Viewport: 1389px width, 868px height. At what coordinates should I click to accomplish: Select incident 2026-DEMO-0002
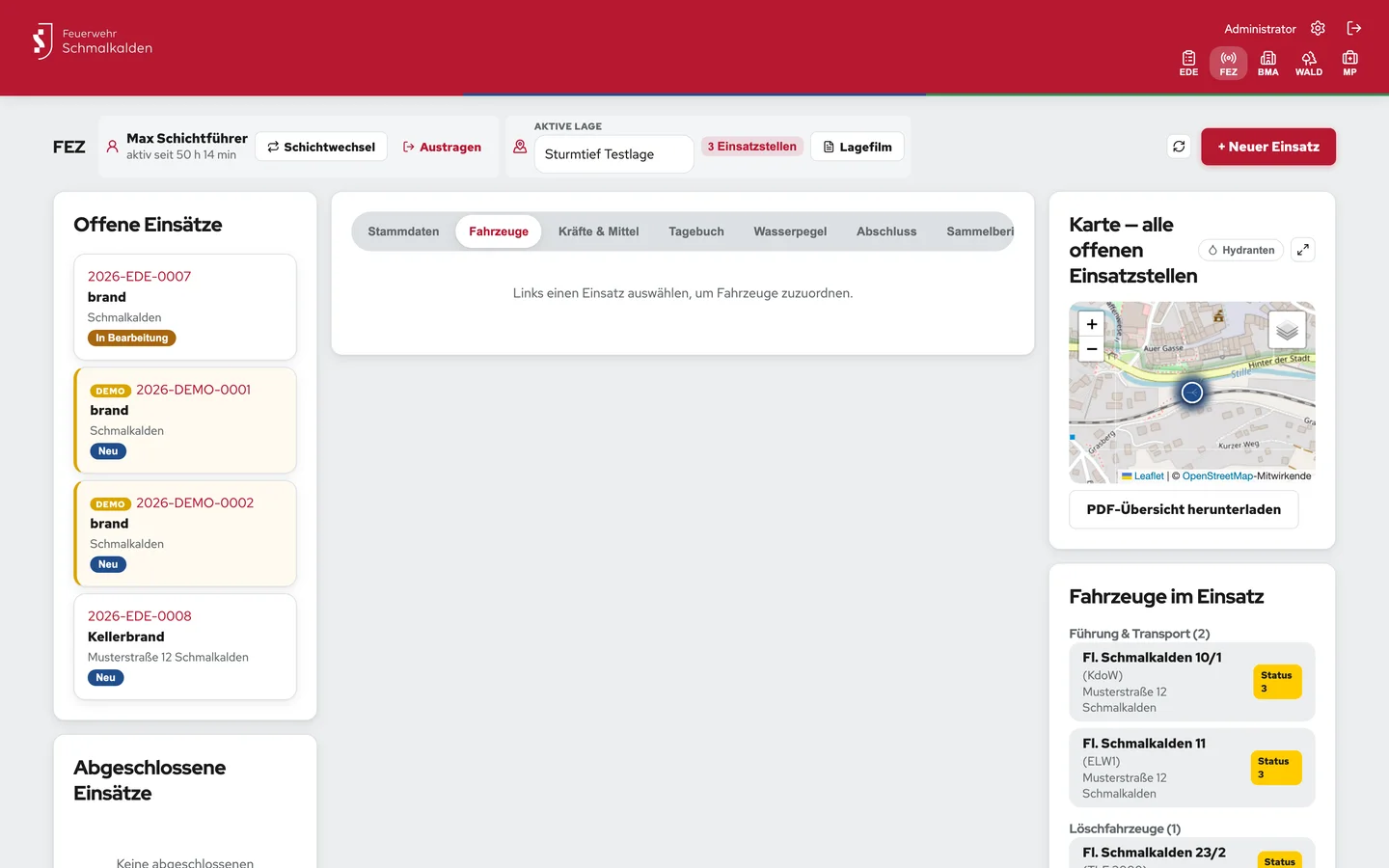pyautogui.click(x=185, y=533)
